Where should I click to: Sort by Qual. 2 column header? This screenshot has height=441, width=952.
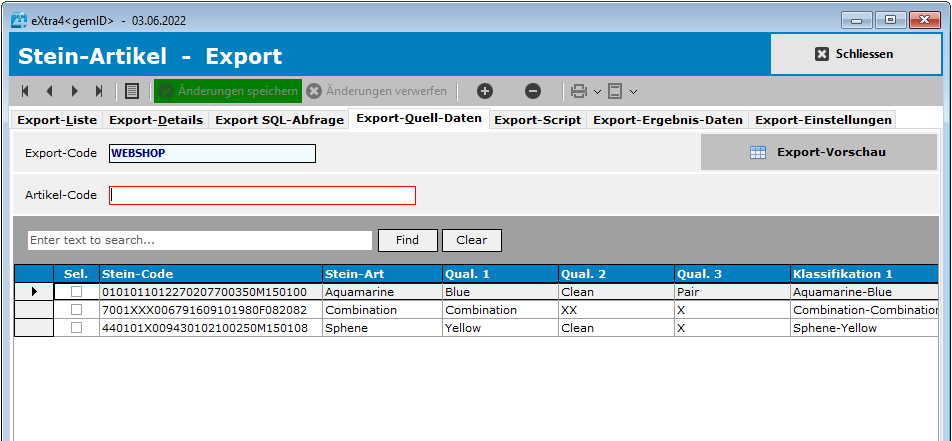[x=616, y=274]
